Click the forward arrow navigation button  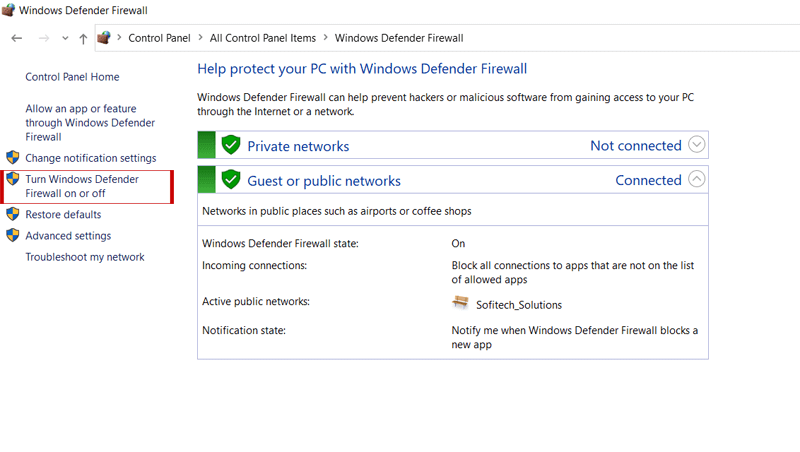(44, 38)
